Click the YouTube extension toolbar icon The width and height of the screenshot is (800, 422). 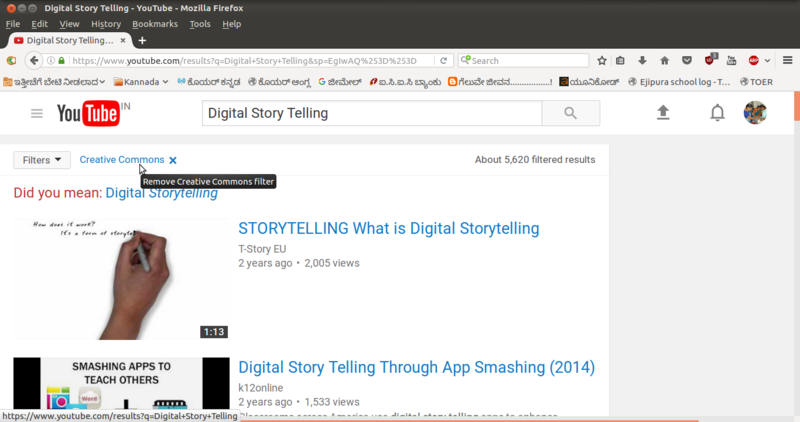pyautogui.click(x=731, y=61)
